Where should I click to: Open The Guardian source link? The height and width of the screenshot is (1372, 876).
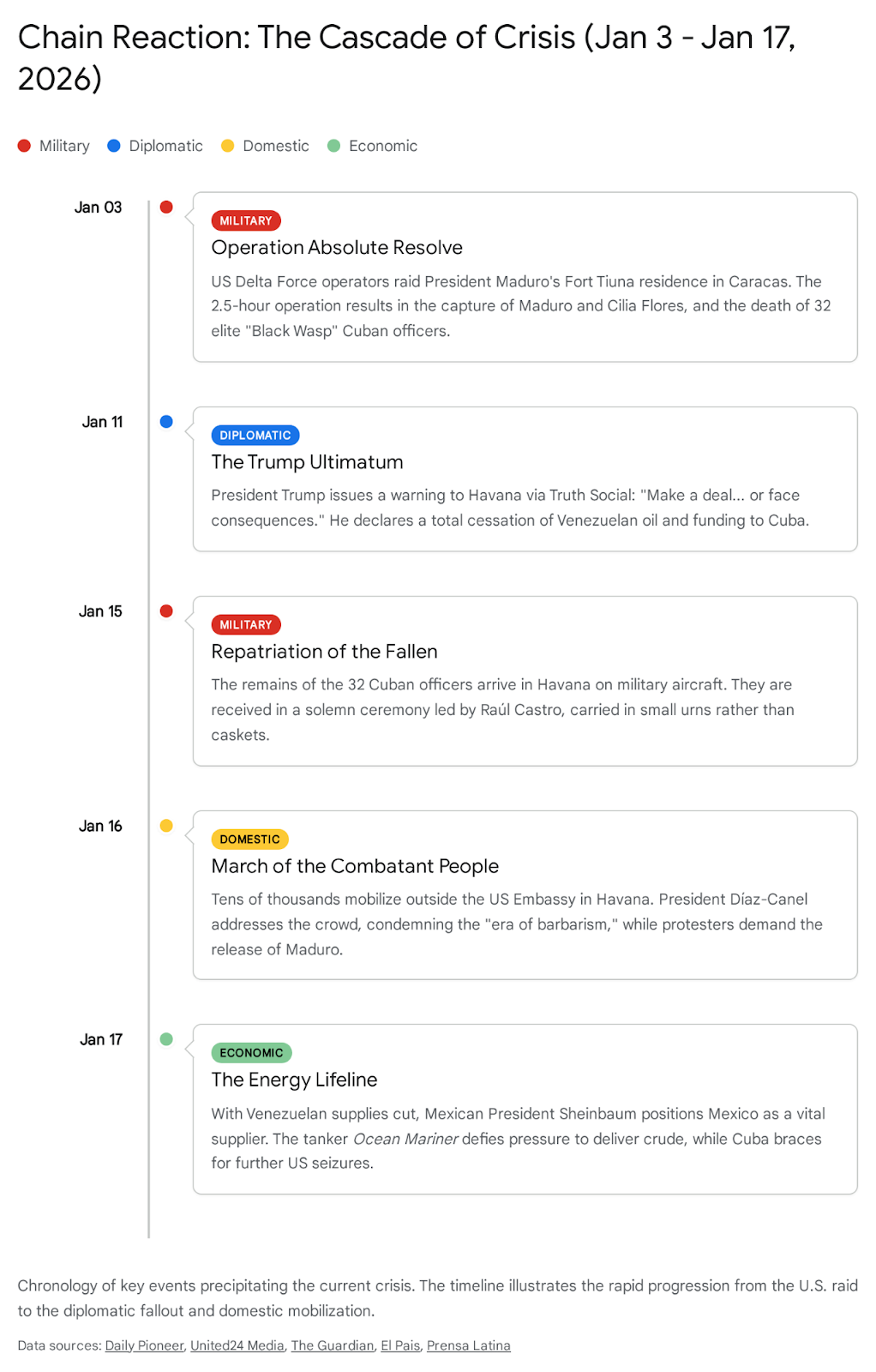pos(333,1345)
